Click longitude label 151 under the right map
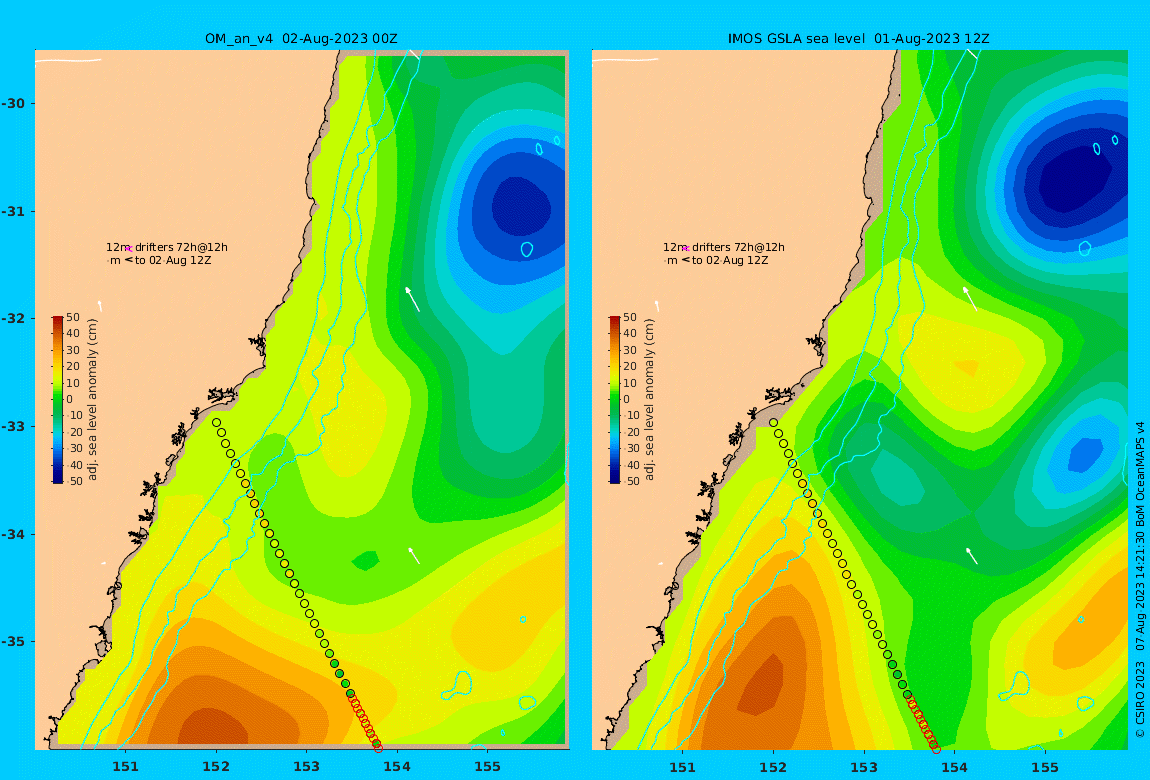The width and height of the screenshot is (1150, 780). point(683,767)
